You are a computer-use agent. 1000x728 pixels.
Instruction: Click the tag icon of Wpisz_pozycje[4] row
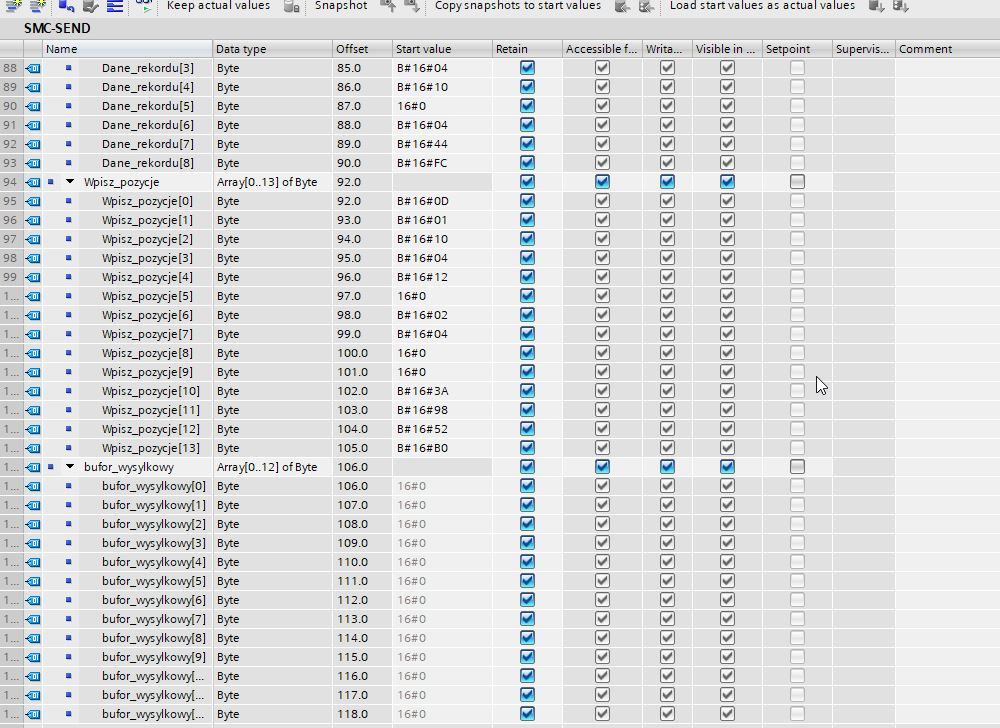(33, 277)
